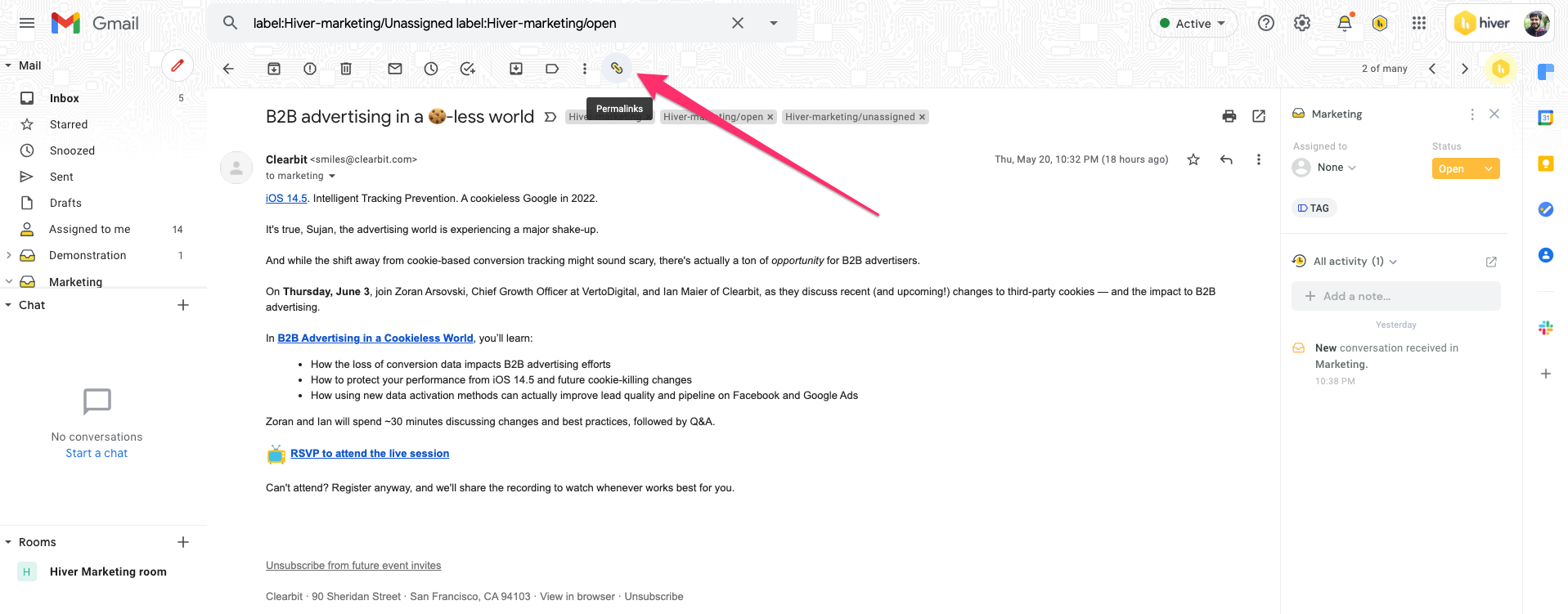The image size is (1568, 614).
Task: Open message options beside Reply
Action: [1259, 159]
